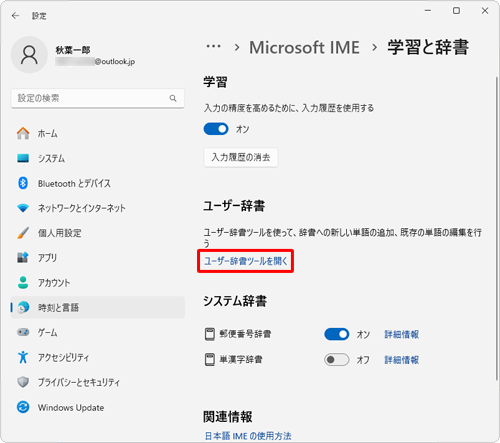Turn off the 郵便番号辞書 switch
The height and width of the screenshot is (443, 500).
pos(337,334)
